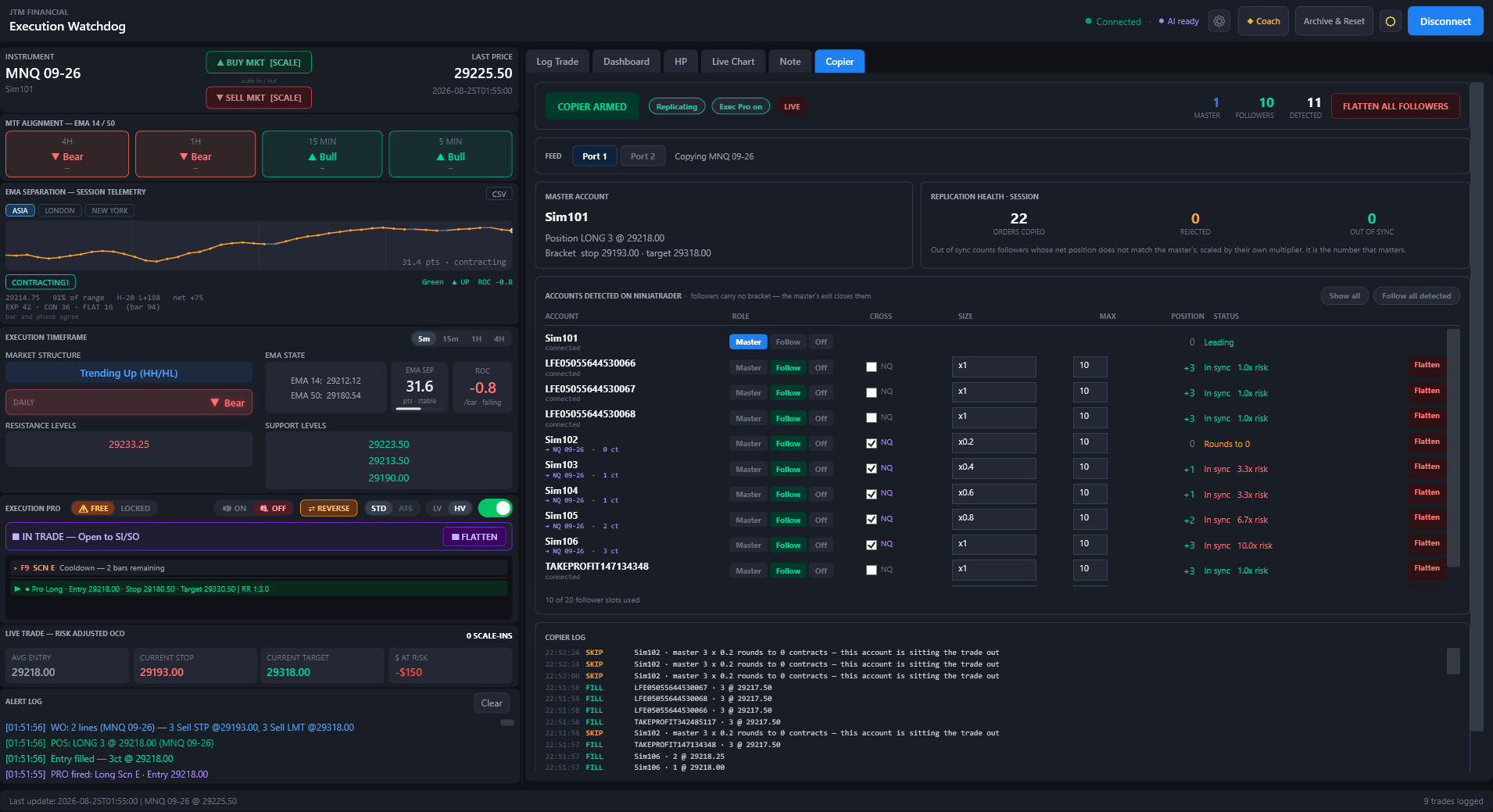Flatten the TAKEPROFIT147134348 account
Viewport: 1493px width, 812px height.
1426,568
